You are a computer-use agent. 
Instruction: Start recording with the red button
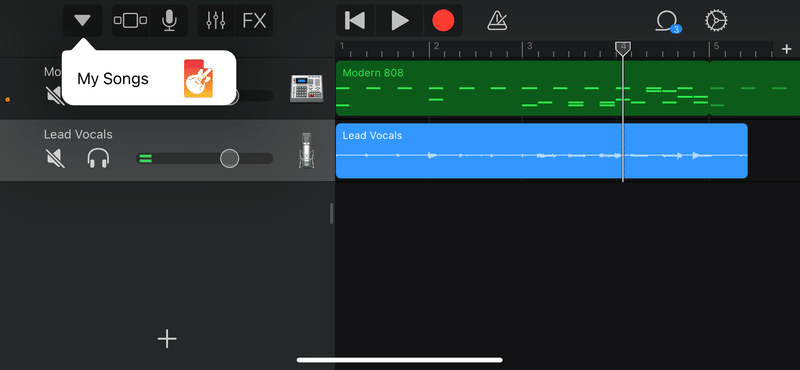(x=443, y=20)
